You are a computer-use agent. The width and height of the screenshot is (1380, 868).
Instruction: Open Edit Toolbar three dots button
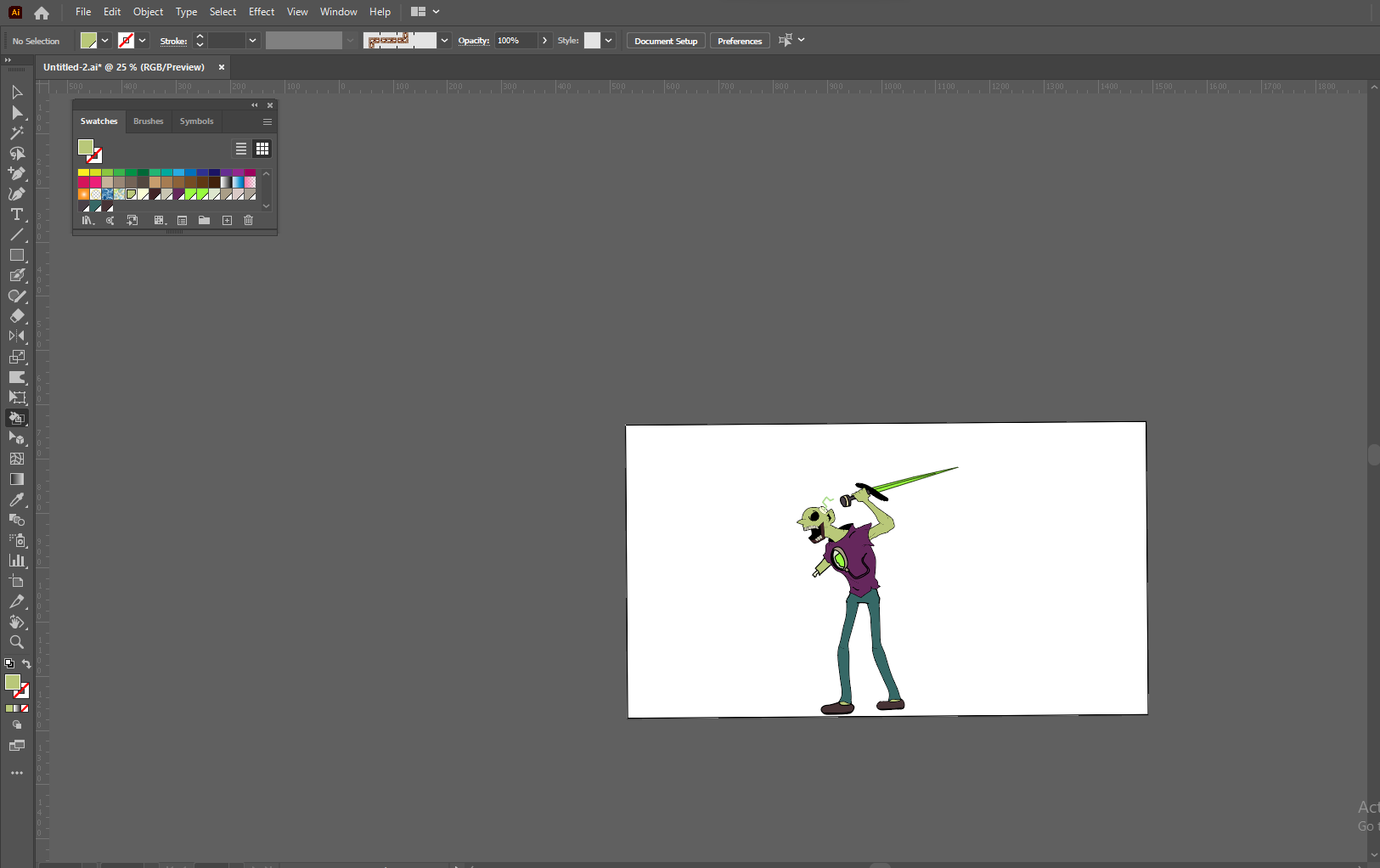16,773
